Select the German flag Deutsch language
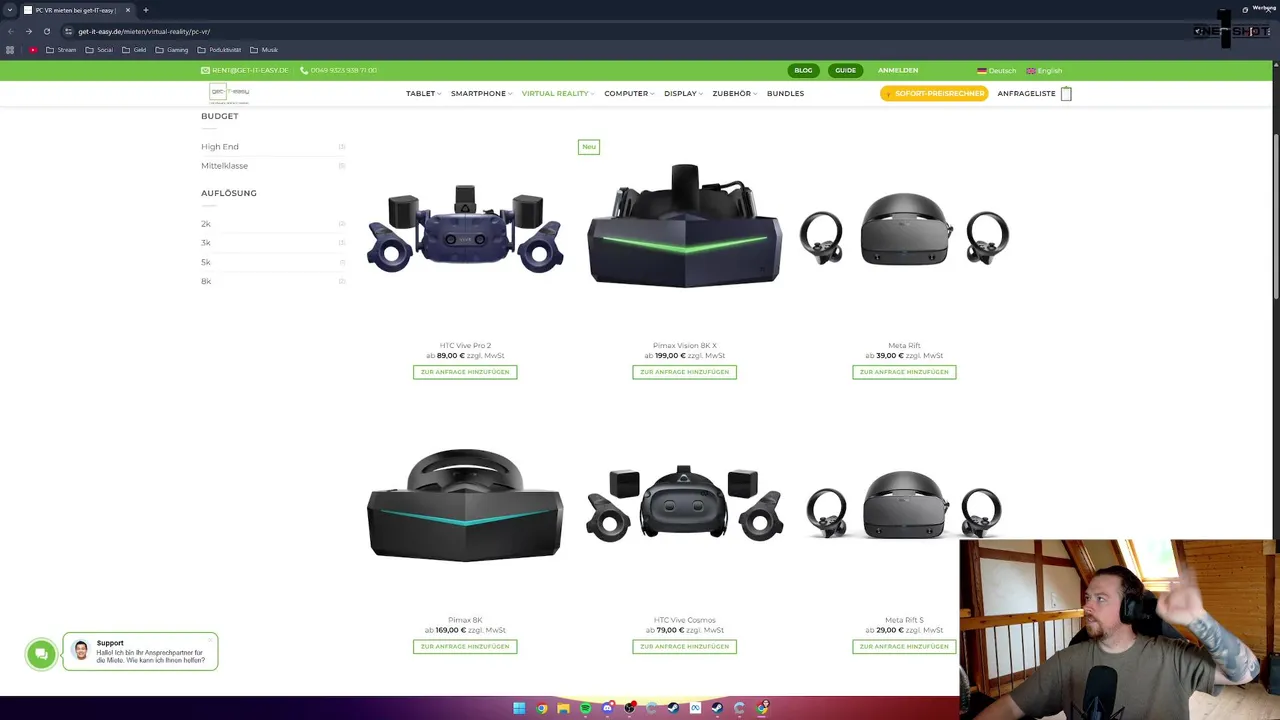This screenshot has height=720, width=1280. coord(996,71)
